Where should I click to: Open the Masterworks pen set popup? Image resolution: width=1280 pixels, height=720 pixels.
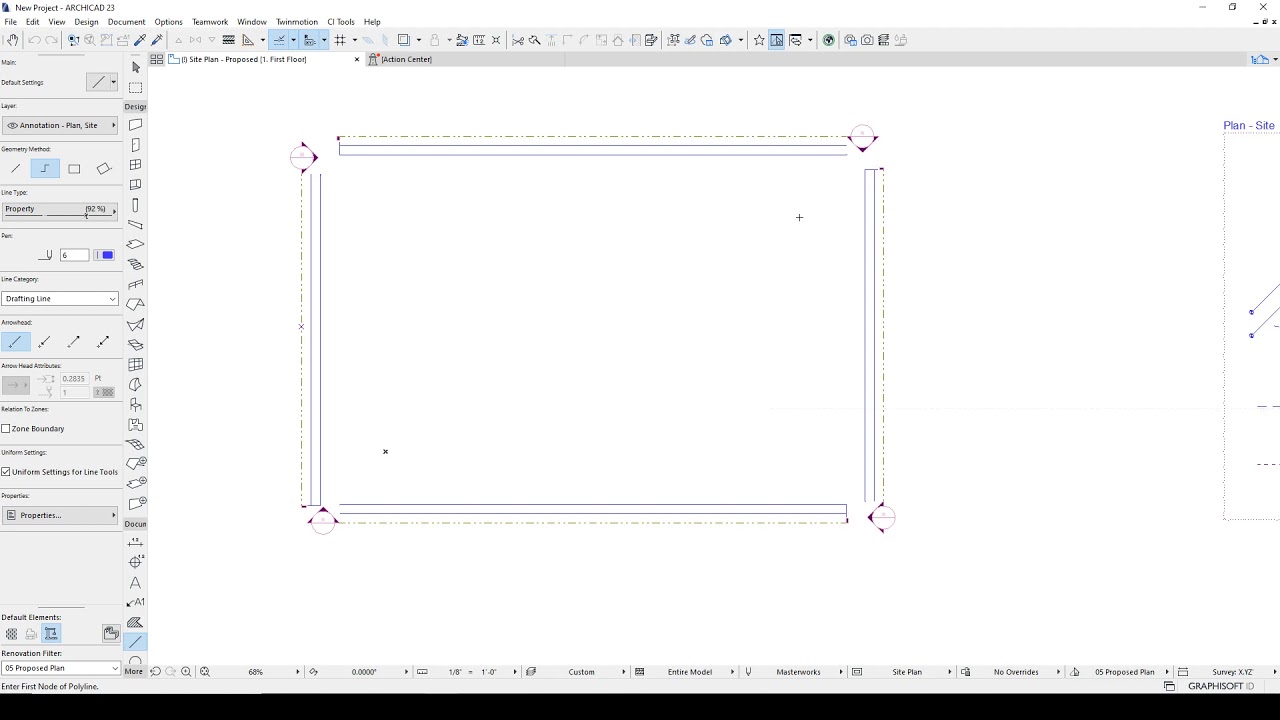coord(798,672)
